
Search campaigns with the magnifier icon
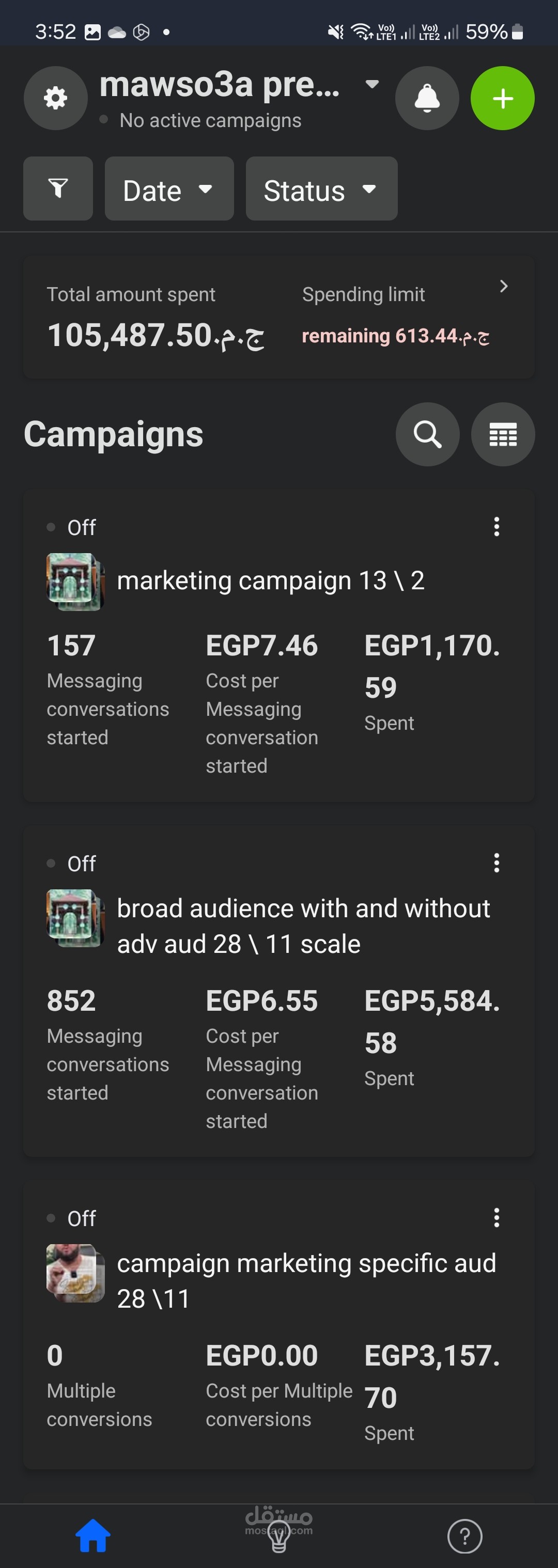pos(427,435)
